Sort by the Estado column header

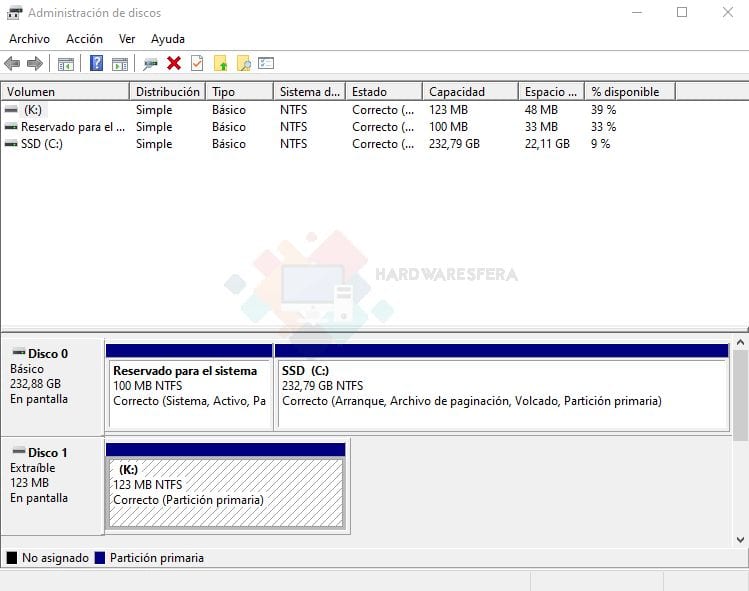pos(384,91)
